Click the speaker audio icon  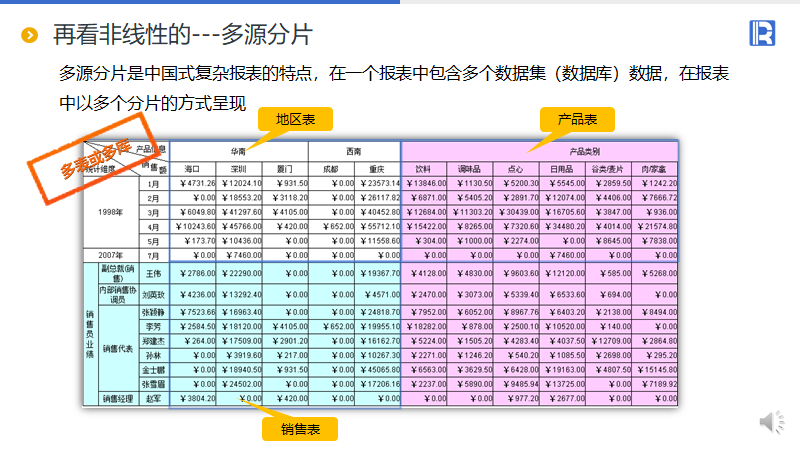(x=772, y=422)
